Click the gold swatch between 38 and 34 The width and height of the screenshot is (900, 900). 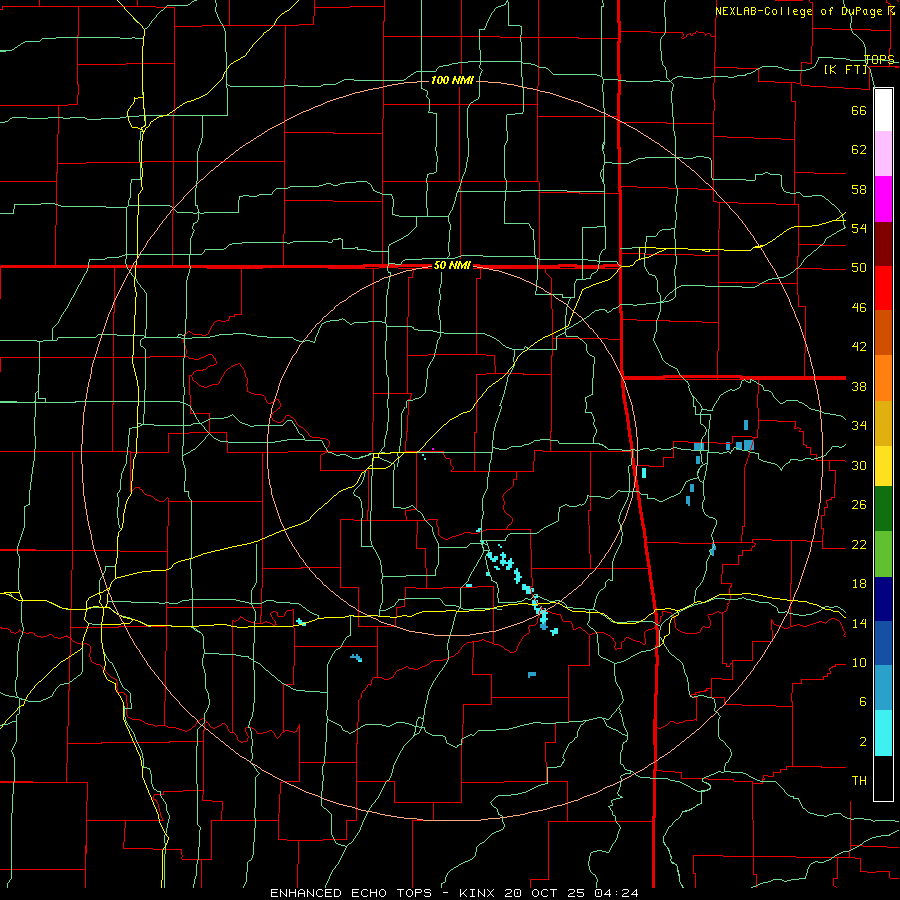[883, 424]
